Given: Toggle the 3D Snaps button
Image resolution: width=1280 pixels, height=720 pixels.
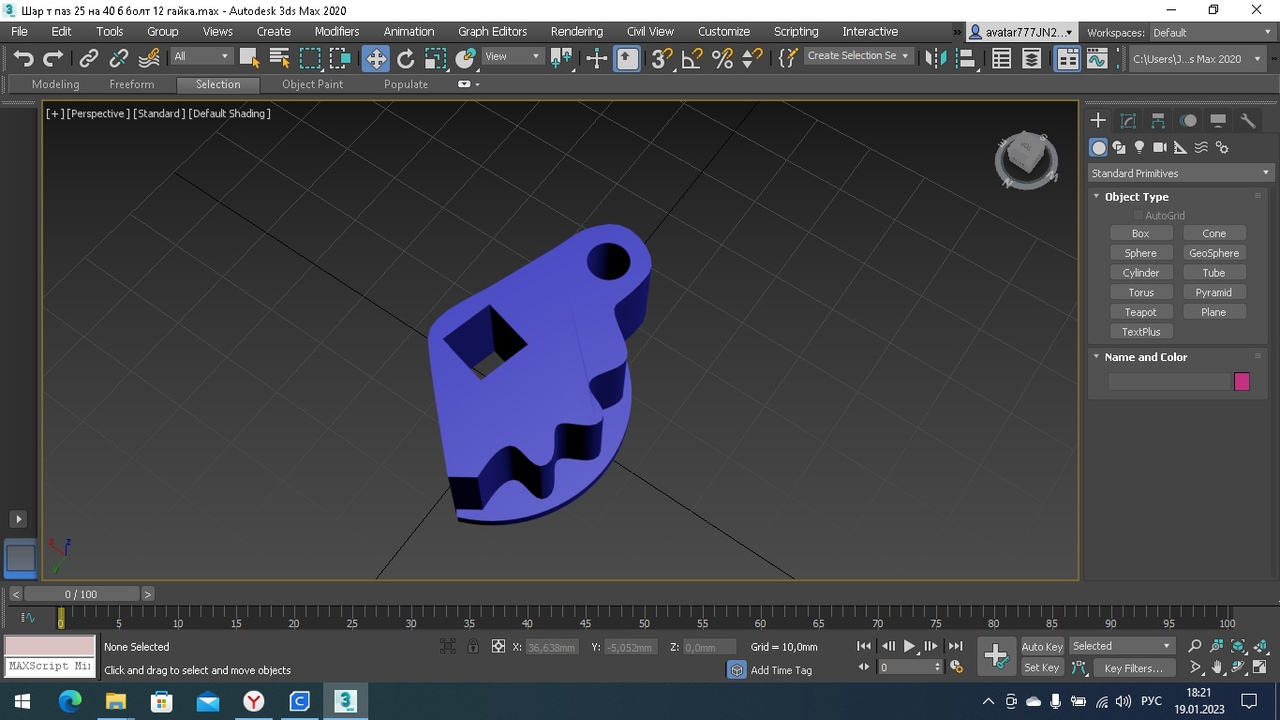Looking at the screenshot, I should point(662,59).
